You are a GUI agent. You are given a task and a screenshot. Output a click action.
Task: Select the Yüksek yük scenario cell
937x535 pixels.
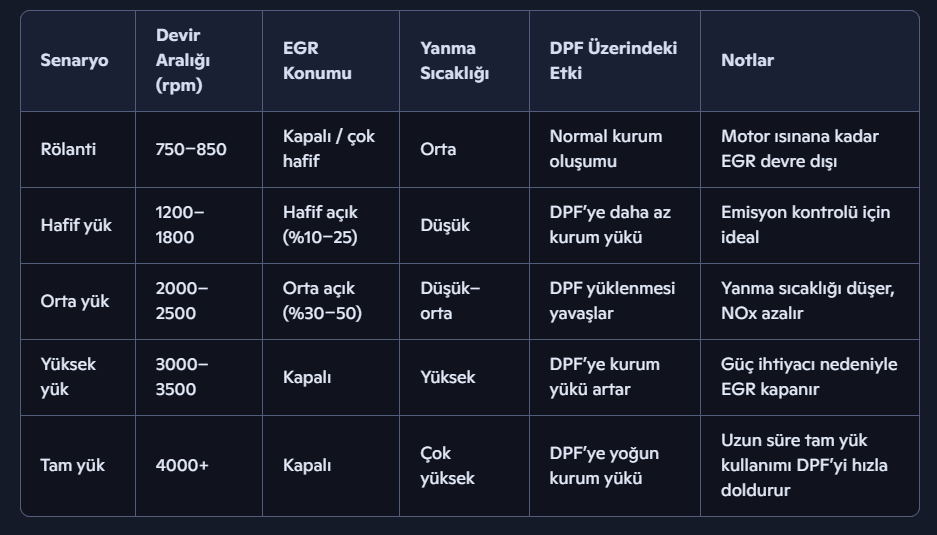click(68, 377)
